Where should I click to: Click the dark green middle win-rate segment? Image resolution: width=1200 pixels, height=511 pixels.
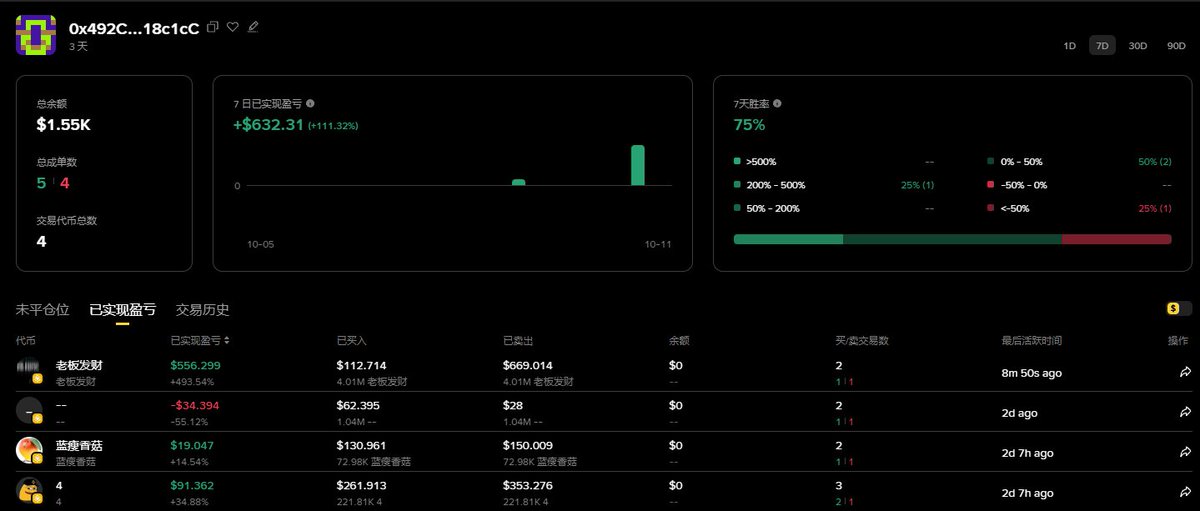pyautogui.click(x=952, y=239)
